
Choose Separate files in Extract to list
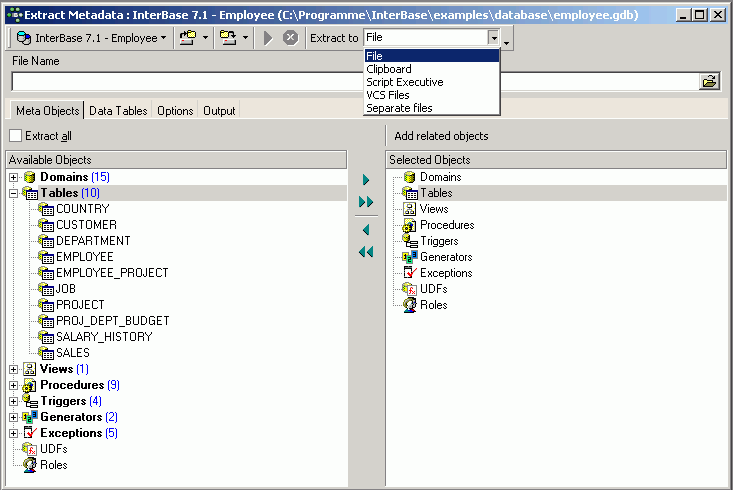(x=431, y=108)
